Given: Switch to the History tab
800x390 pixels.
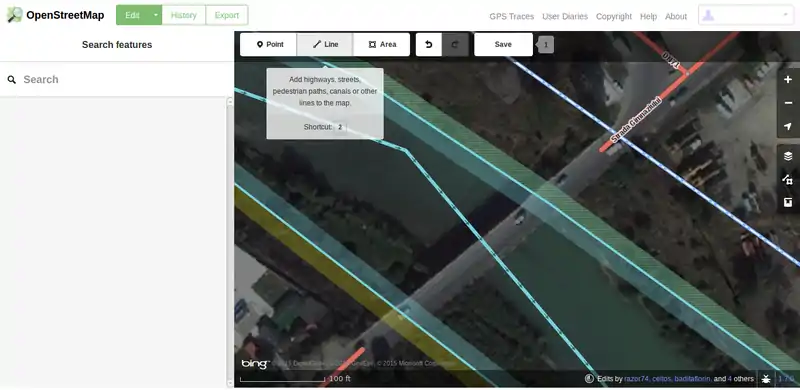Looking at the screenshot, I should coord(184,15).
